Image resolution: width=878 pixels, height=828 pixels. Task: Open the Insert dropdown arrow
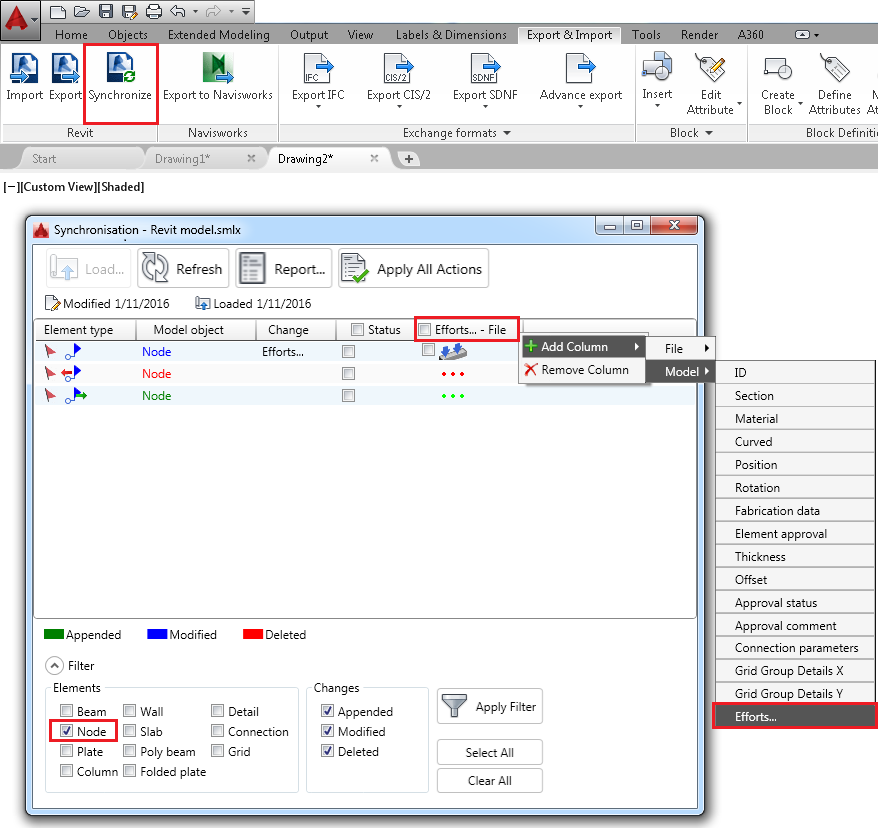coord(657,106)
